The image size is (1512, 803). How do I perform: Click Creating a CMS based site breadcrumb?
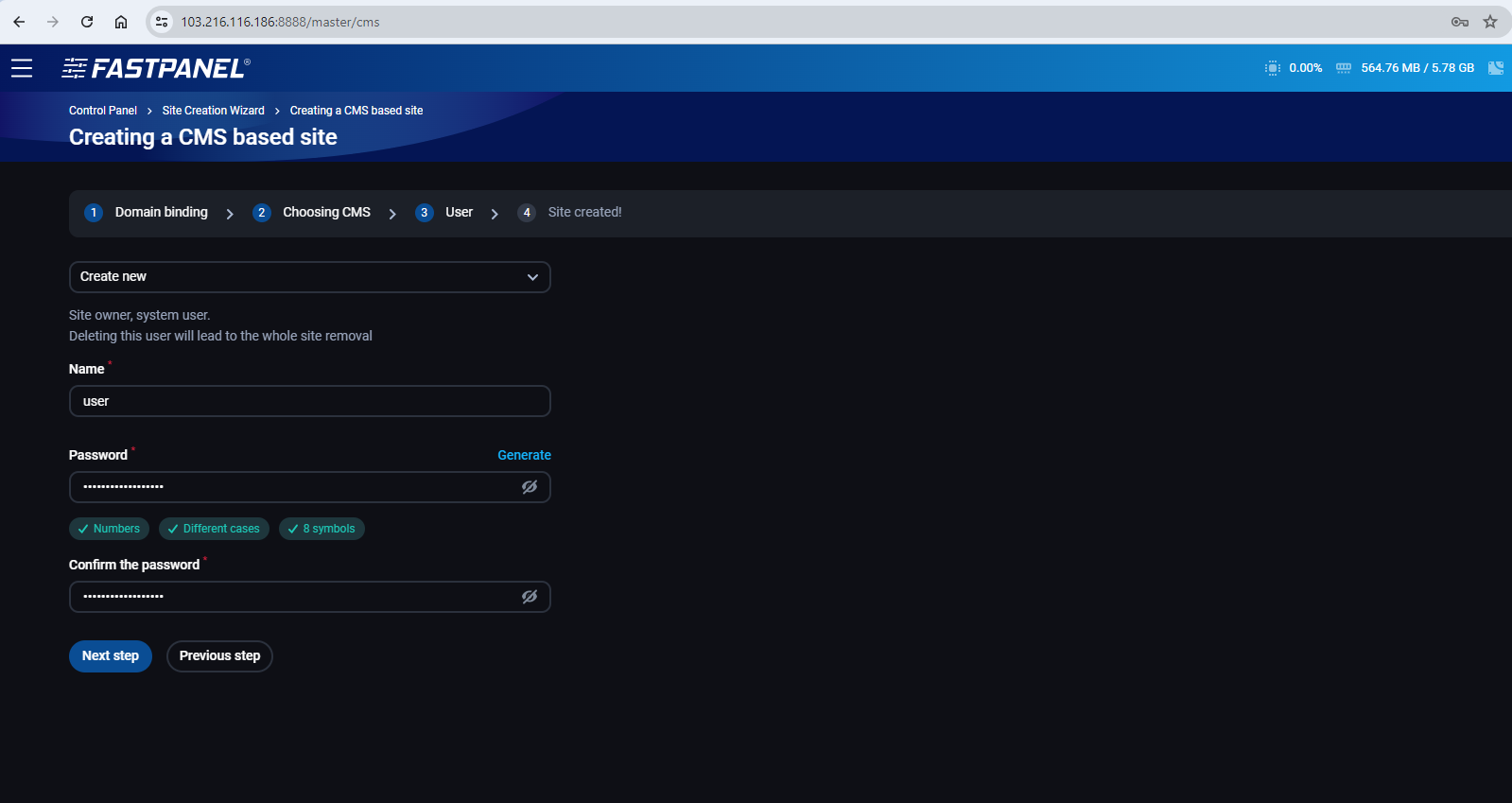coord(356,111)
